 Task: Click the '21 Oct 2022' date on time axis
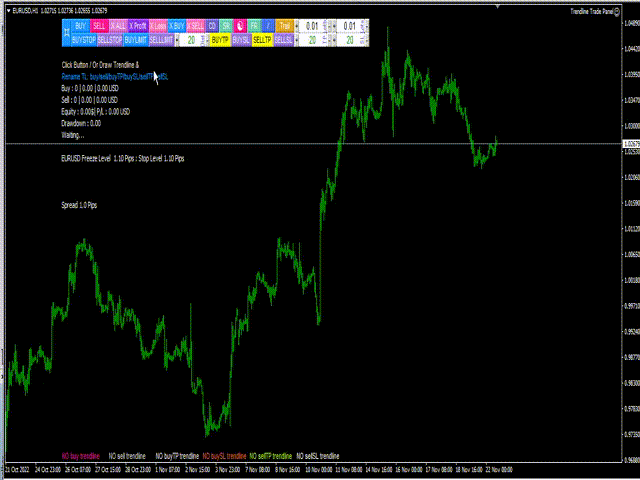(x=17, y=470)
